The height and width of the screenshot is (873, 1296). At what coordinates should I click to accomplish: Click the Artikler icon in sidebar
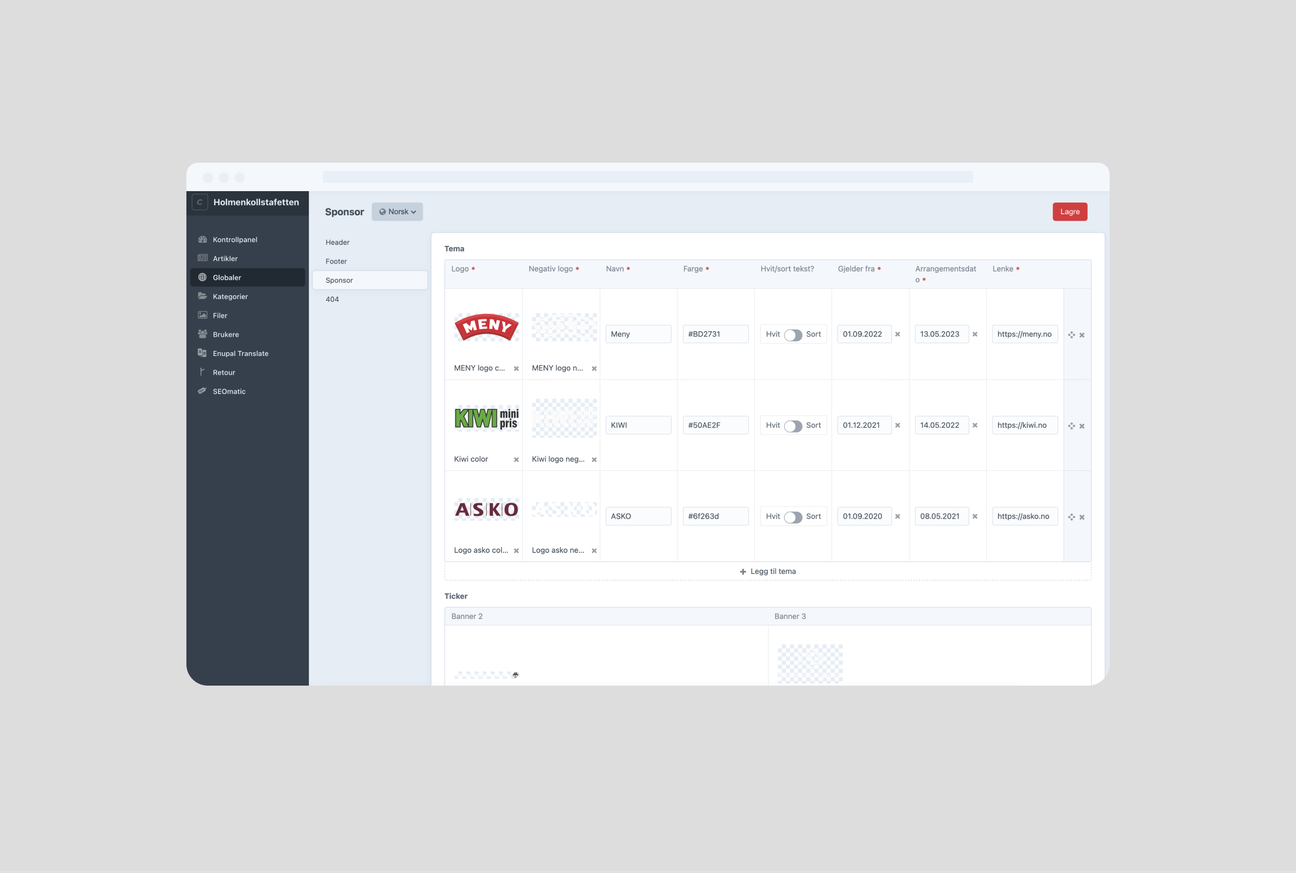203,259
